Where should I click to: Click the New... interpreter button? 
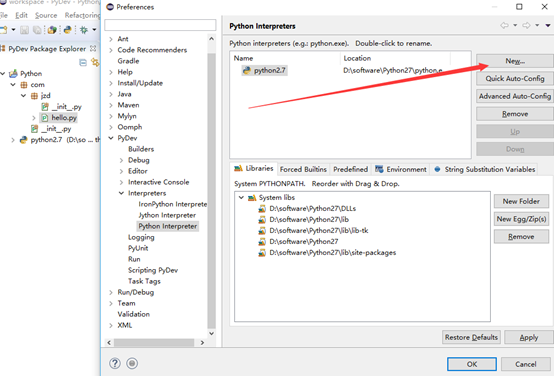click(514, 61)
